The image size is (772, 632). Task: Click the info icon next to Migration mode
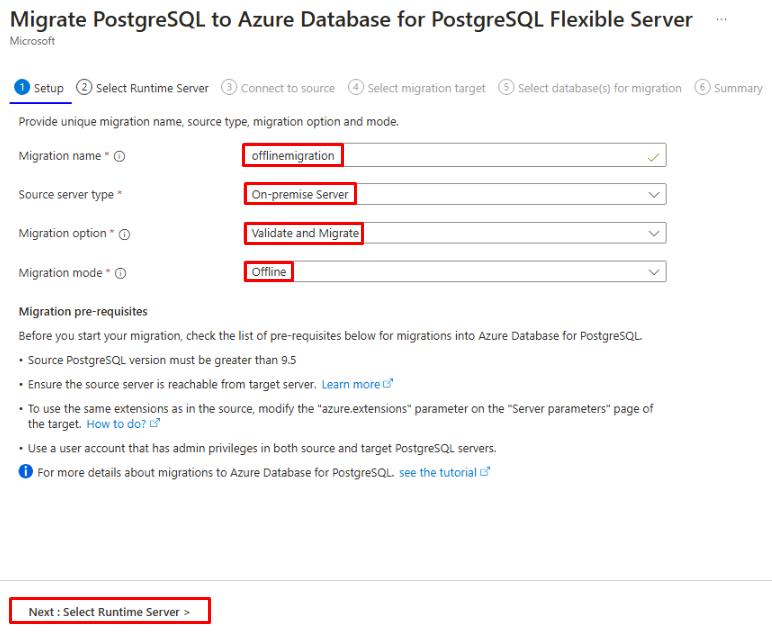click(x=121, y=274)
